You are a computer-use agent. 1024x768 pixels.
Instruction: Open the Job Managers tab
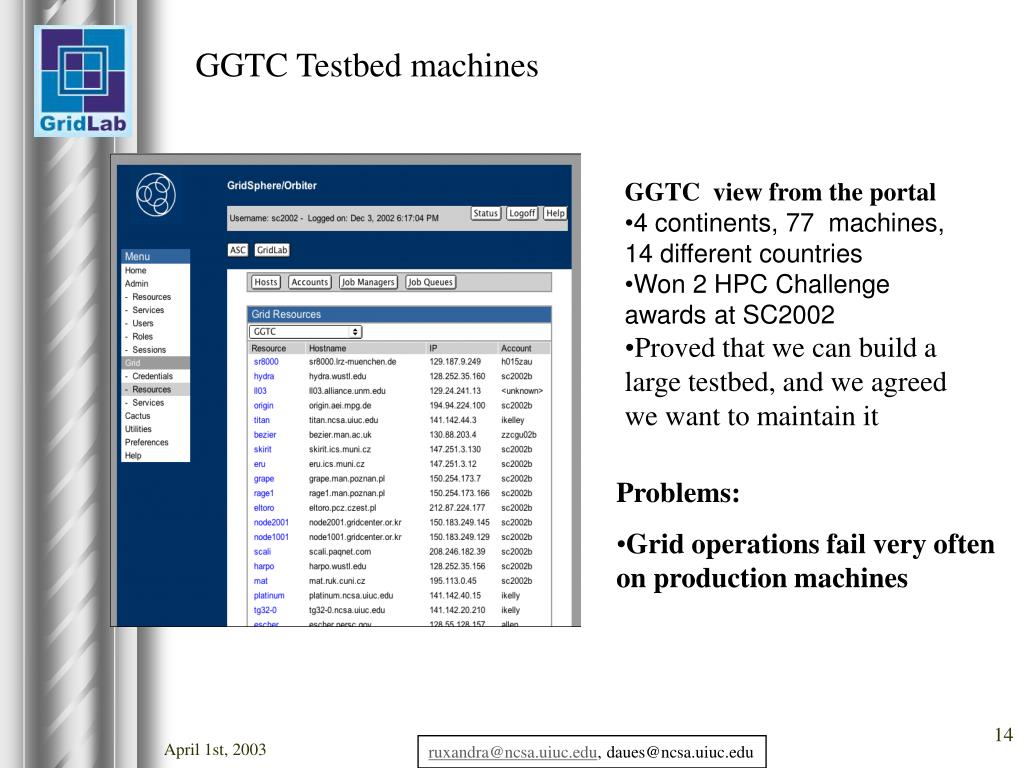368,282
